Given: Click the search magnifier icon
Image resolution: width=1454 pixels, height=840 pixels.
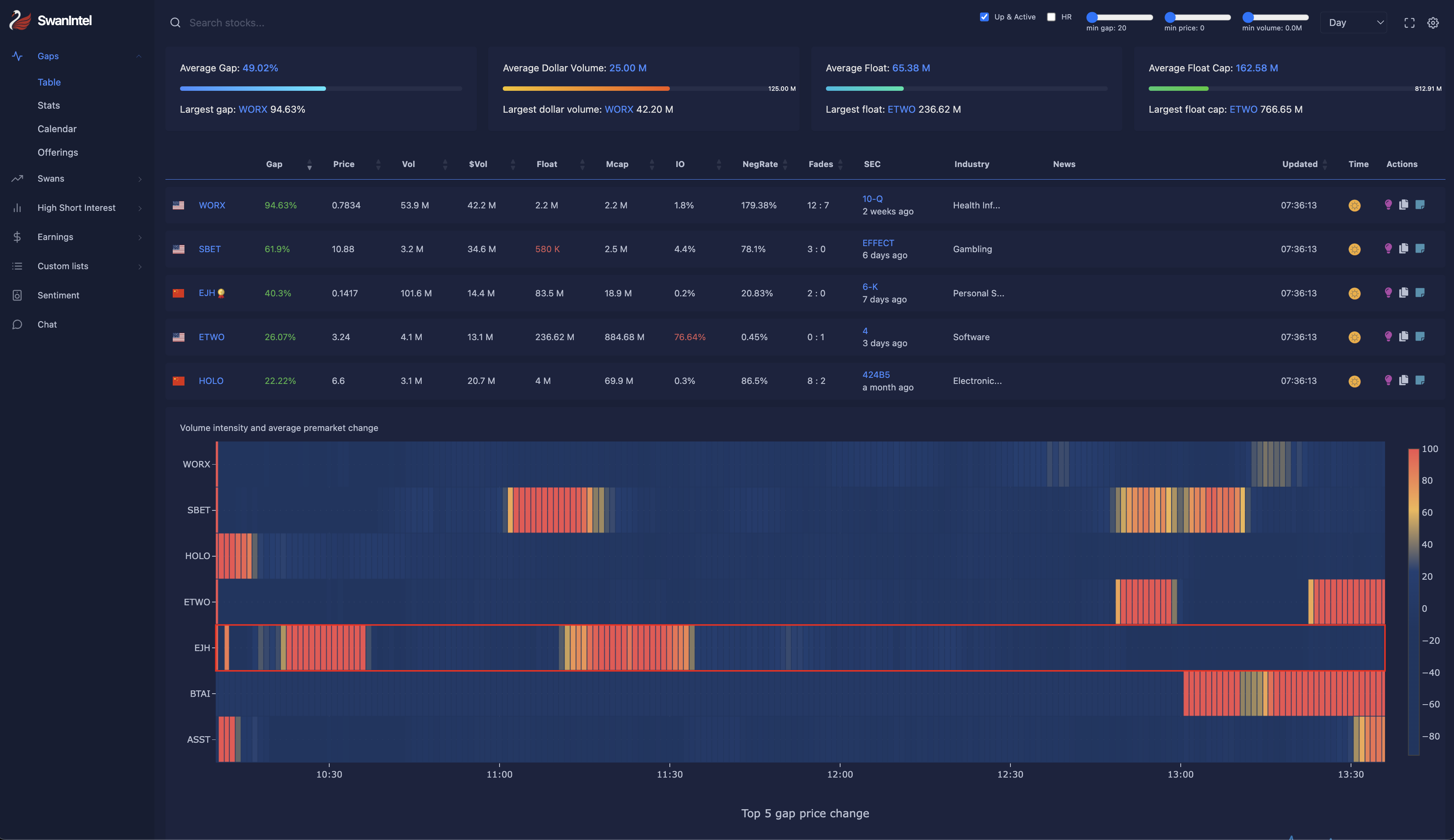Looking at the screenshot, I should [175, 23].
